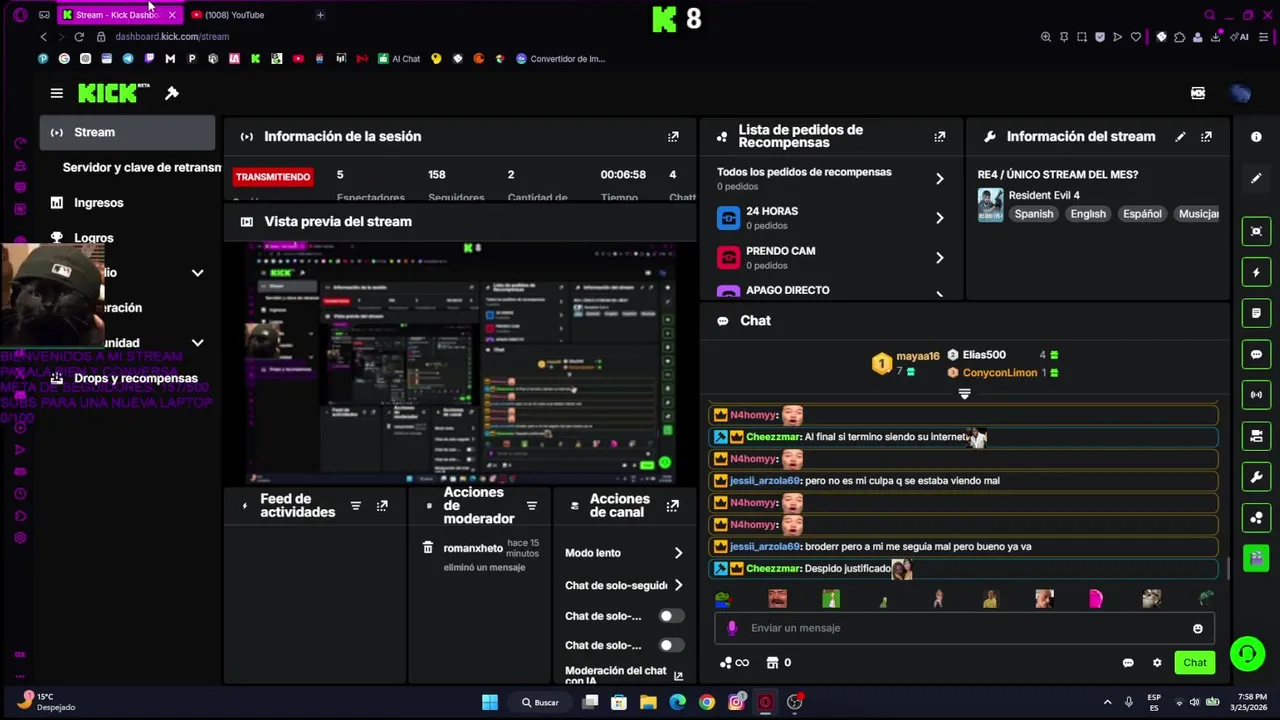Click the stream preview thumbnail
Viewport: 1280px width, 720px height.
point(460,363)
